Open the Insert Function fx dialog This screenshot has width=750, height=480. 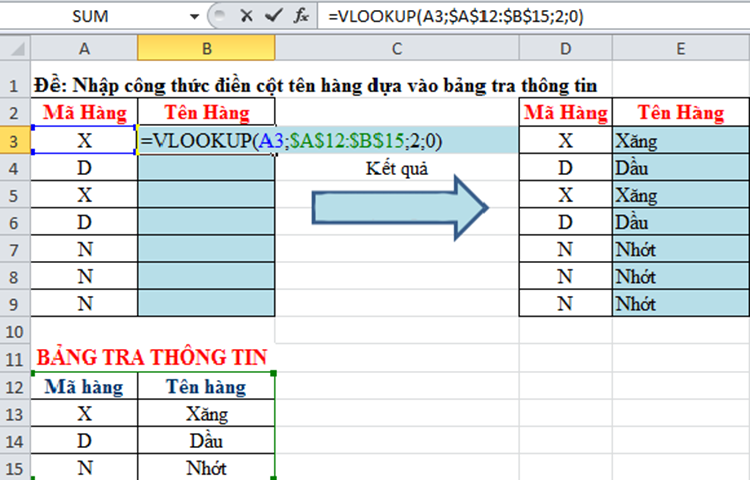(301, 16)
